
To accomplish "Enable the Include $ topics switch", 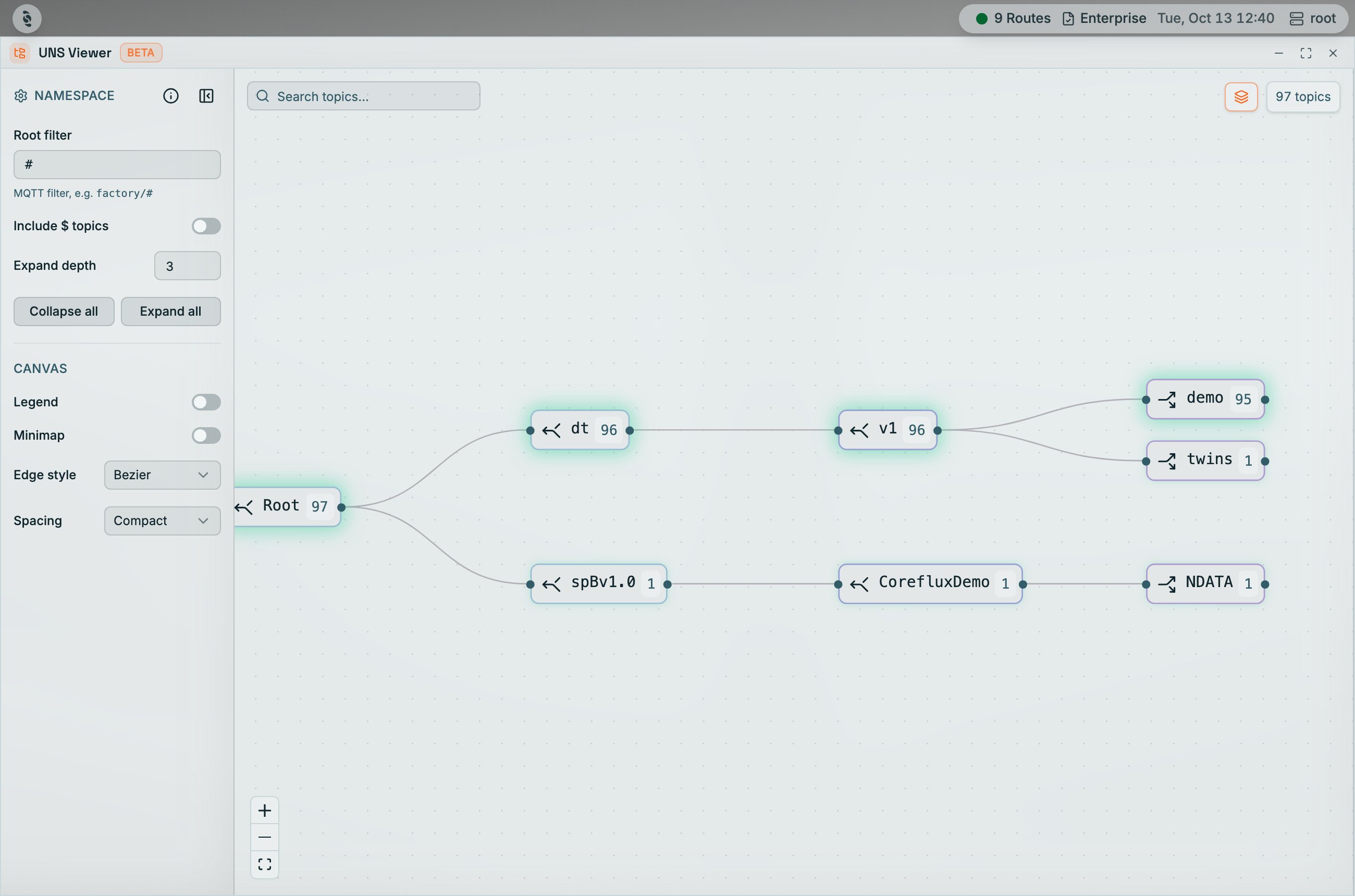I will pyautogui.click(x=206, y=226).
